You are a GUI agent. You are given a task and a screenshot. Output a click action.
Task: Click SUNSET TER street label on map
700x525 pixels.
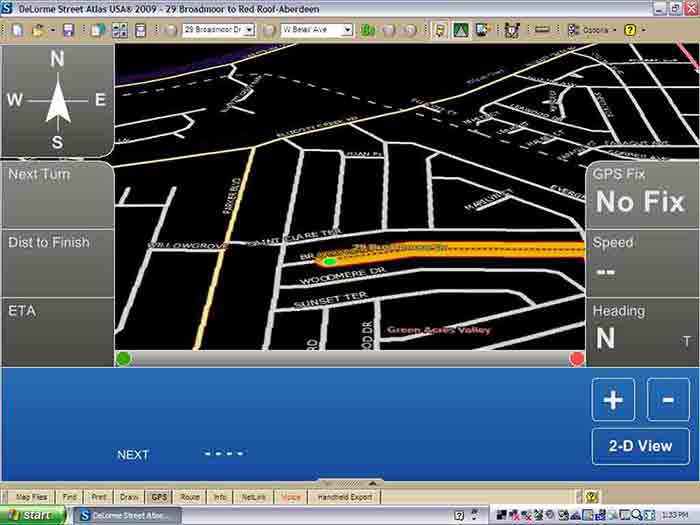click(330, 300)
